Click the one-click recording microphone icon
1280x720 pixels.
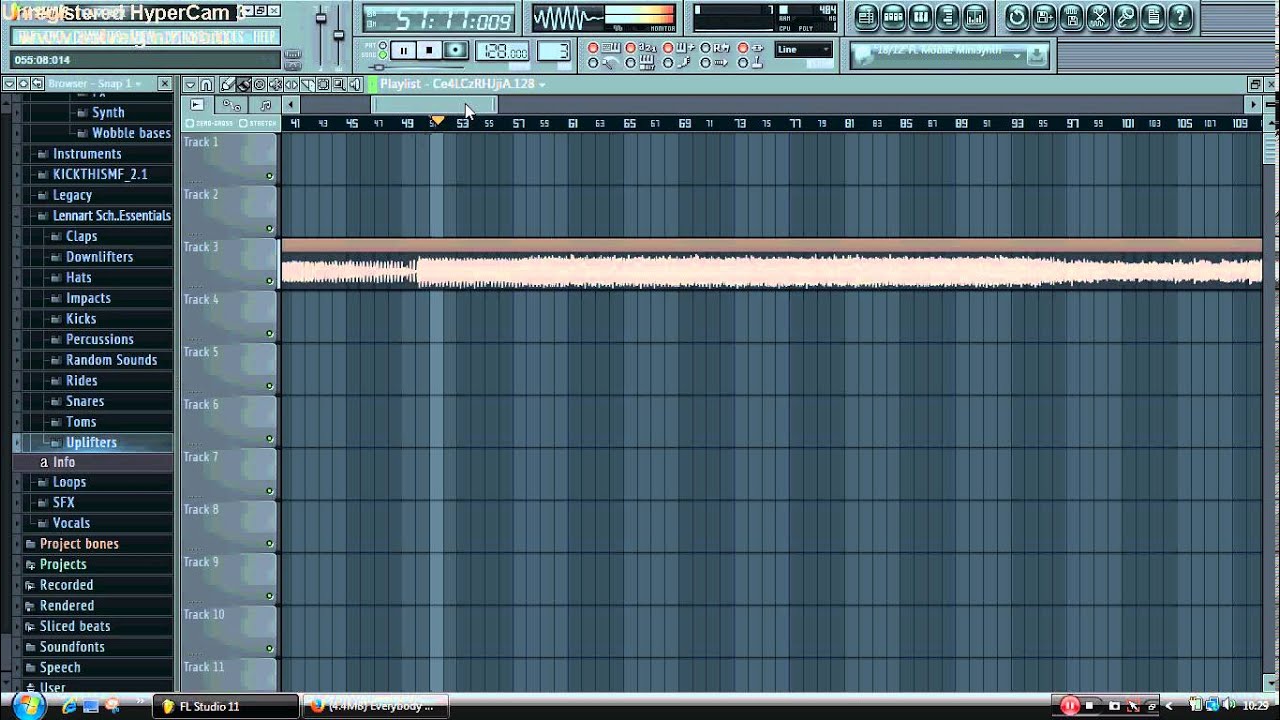tap(1125, 17)
